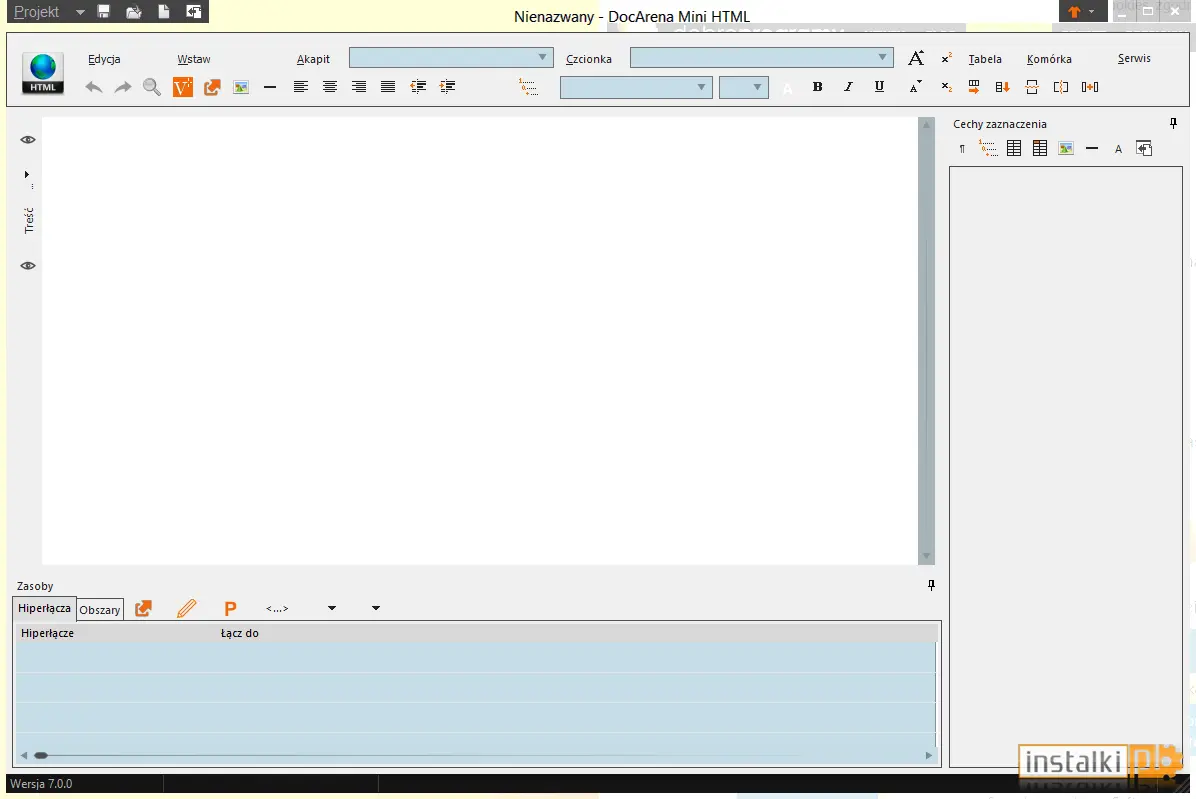
Task: Undo the last action
Action: 94,87
